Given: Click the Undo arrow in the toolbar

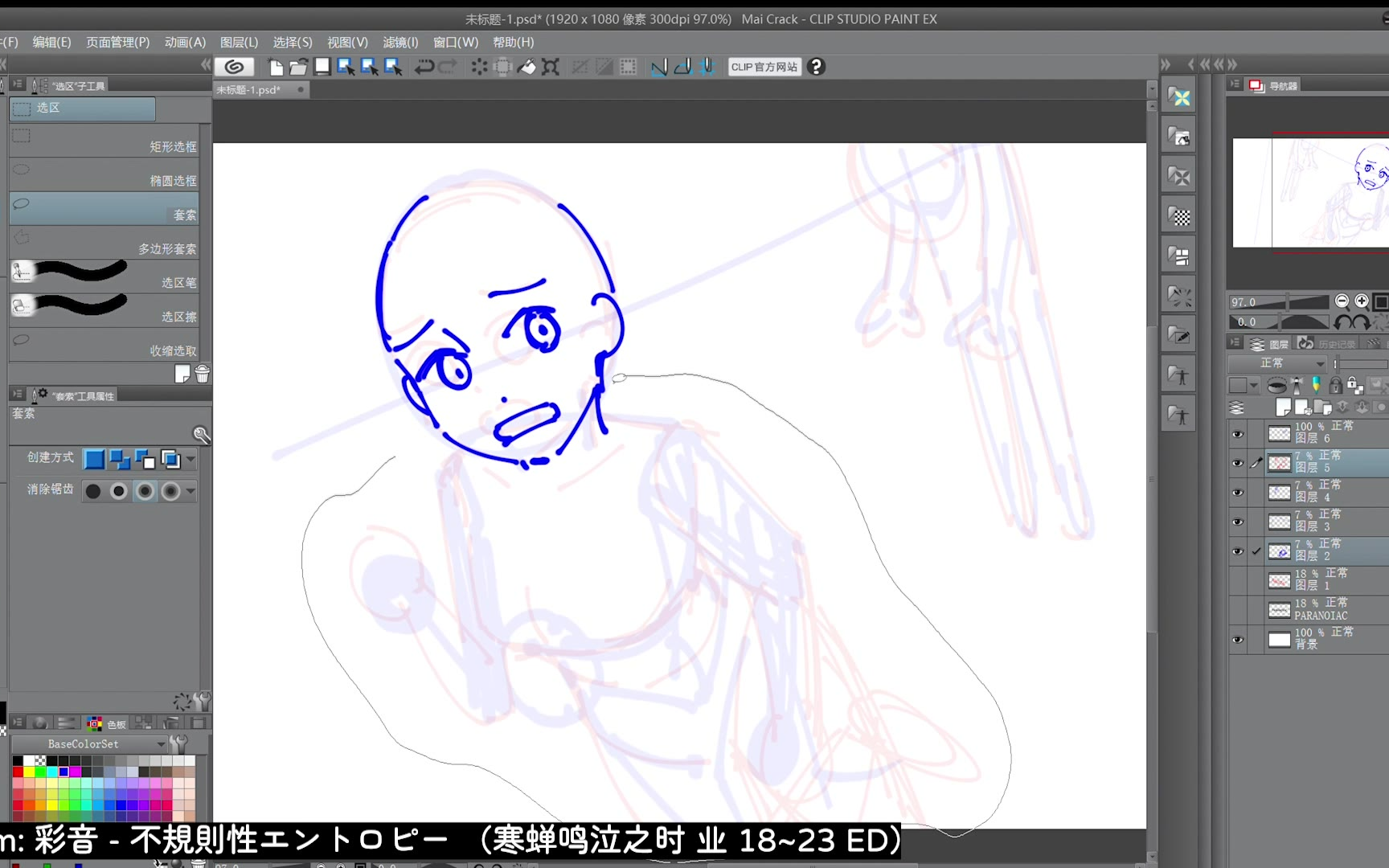Looking at the screenshot, I should coord(424,67).
